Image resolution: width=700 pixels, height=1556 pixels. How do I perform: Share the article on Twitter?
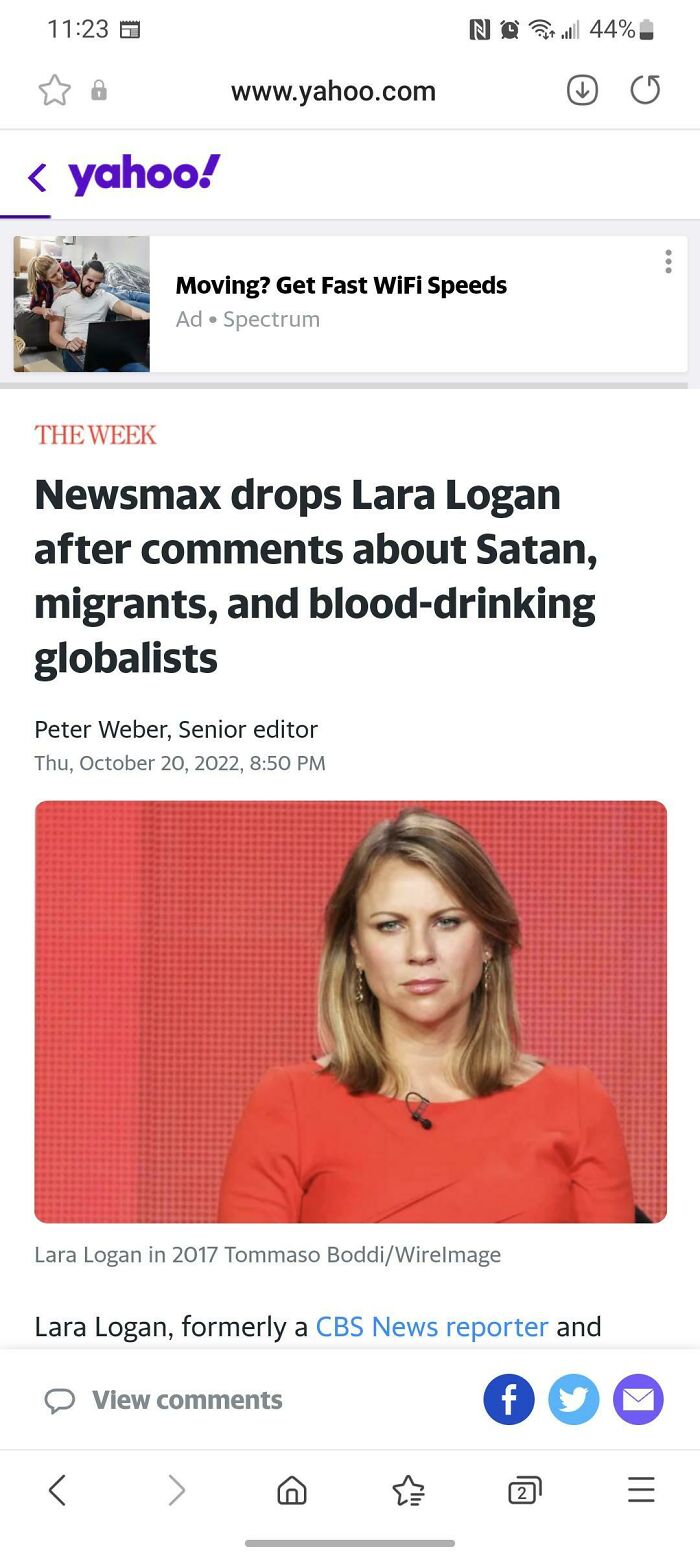point(573,1399)
